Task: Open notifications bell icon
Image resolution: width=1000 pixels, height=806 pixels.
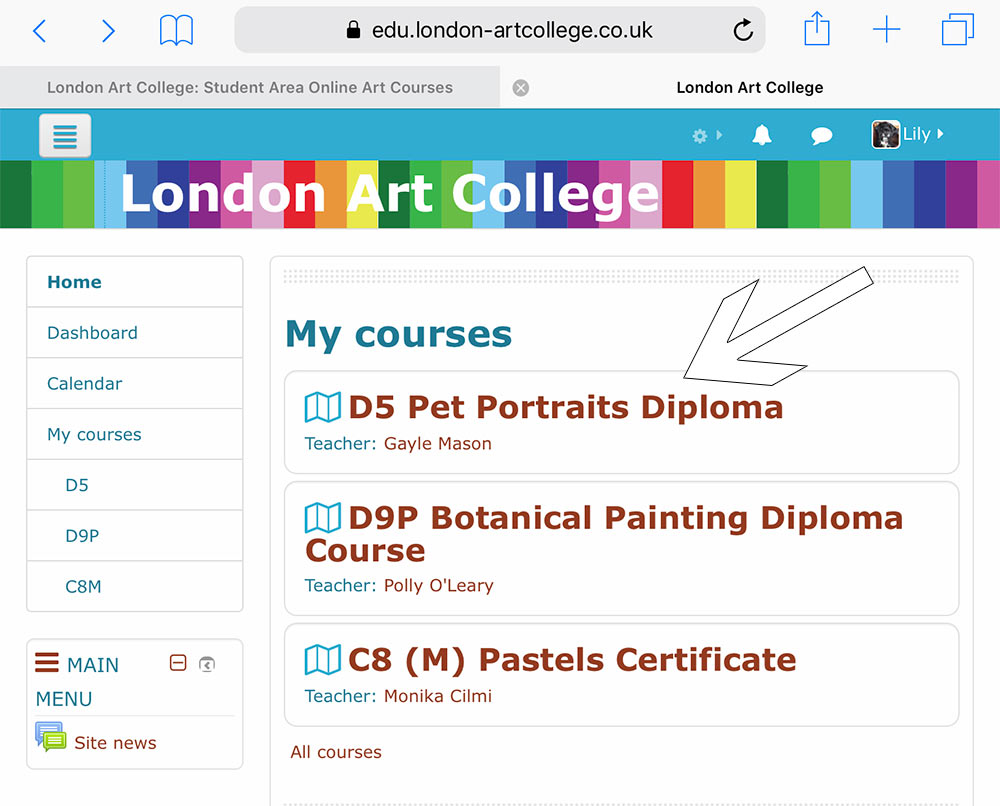Action: (x=761, y=135)
